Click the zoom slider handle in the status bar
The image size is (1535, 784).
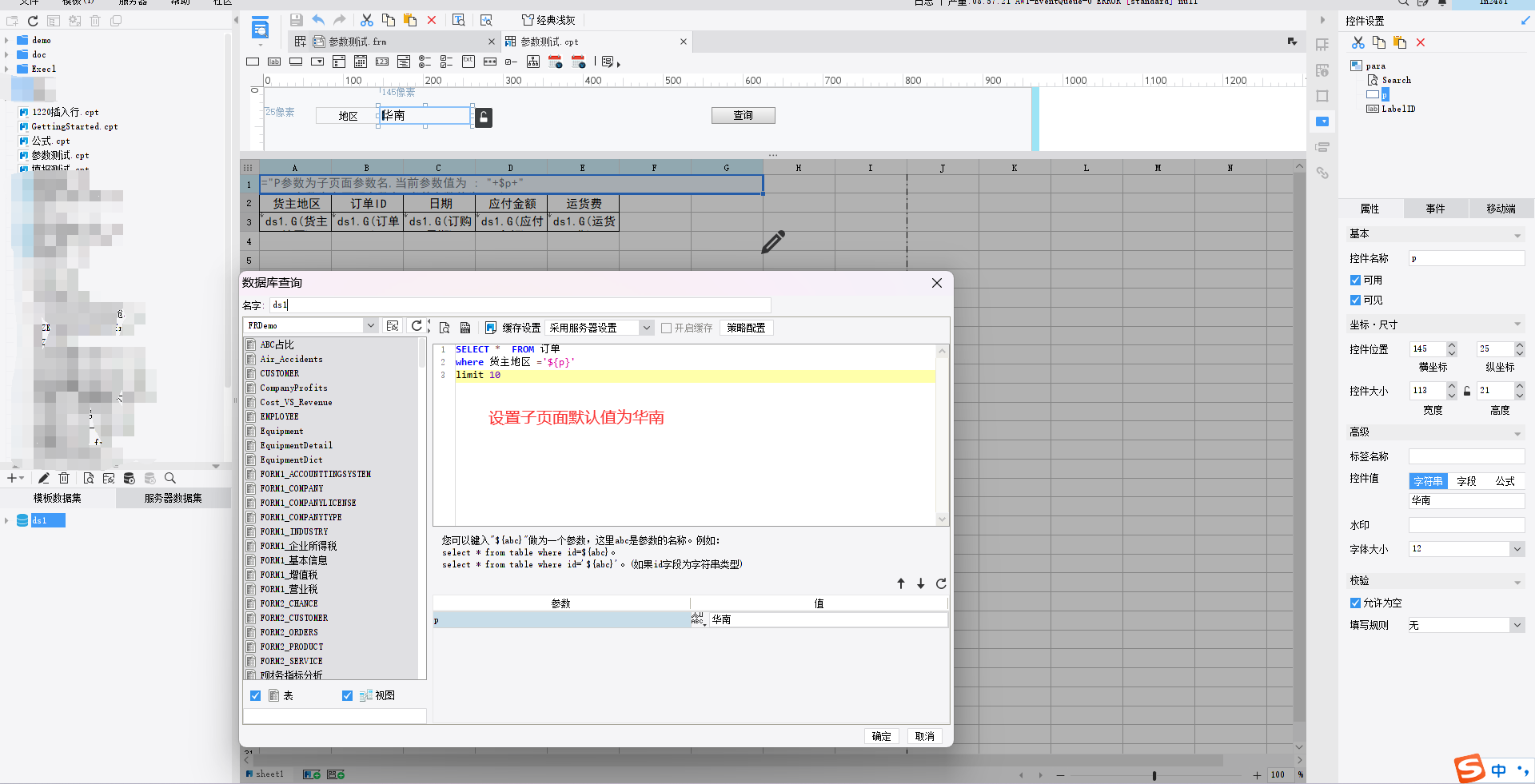pos(1154,775)
